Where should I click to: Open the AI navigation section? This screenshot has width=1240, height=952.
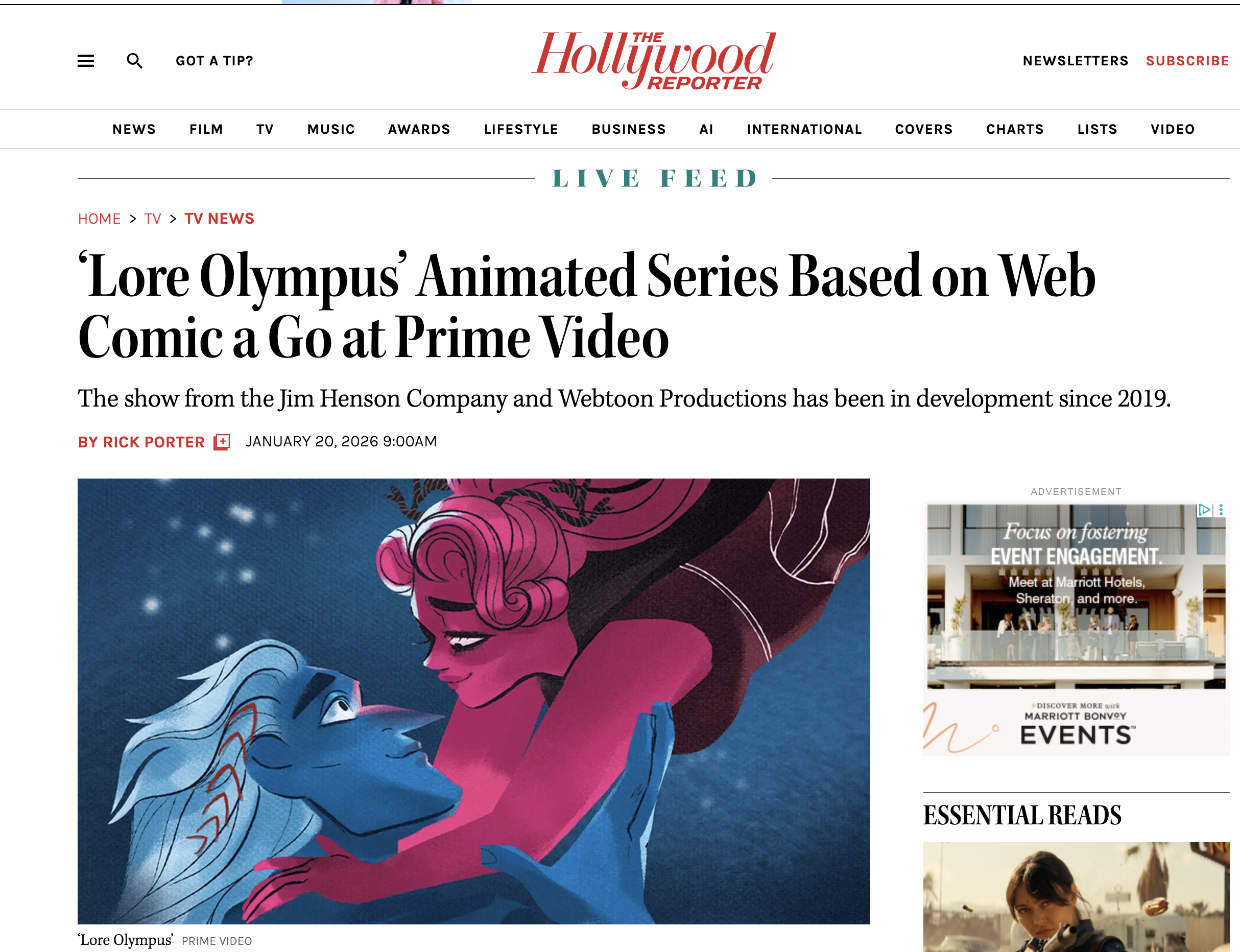click(706, 129)
